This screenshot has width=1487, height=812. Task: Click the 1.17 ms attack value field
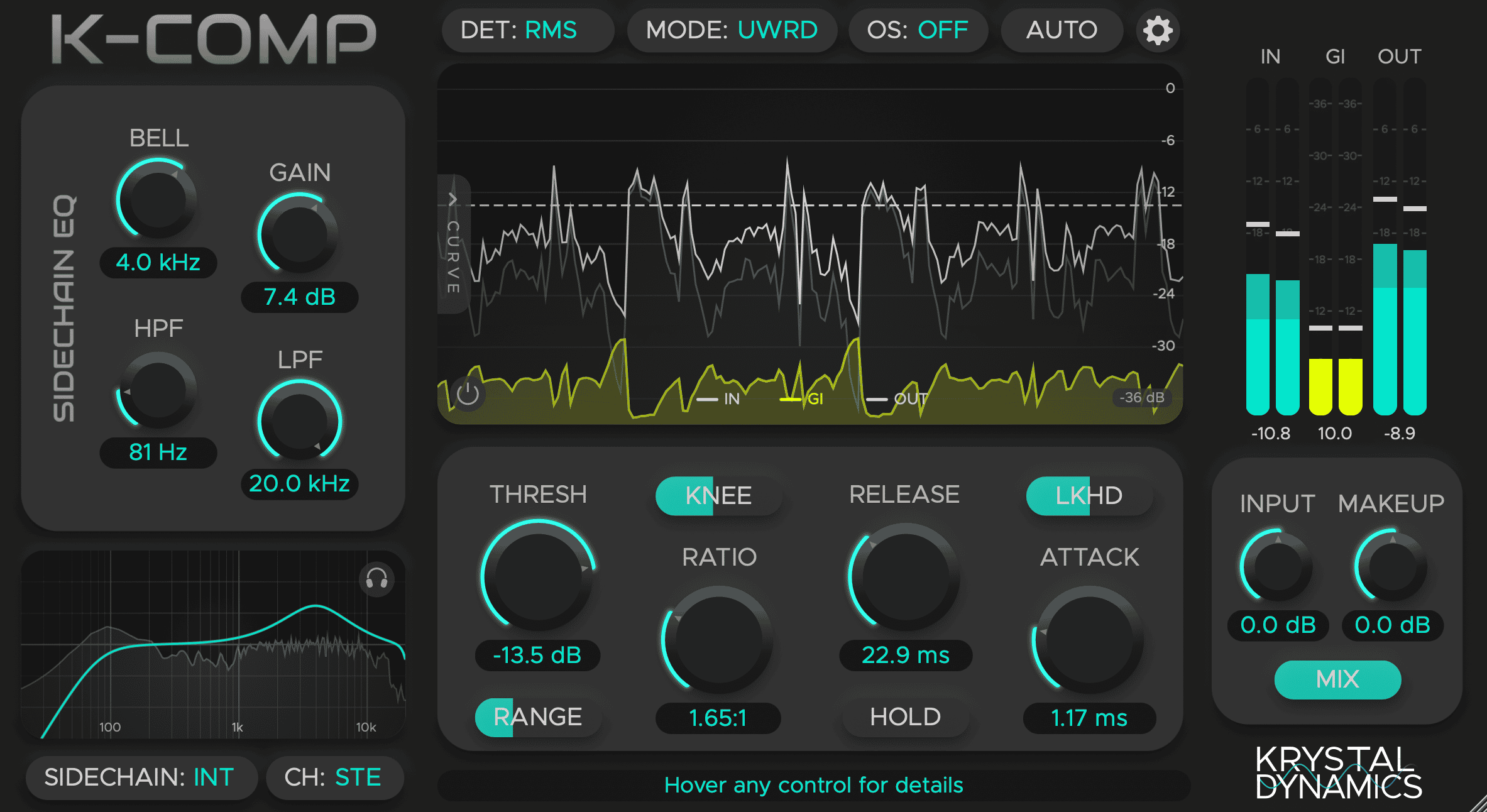point(1089,718)
